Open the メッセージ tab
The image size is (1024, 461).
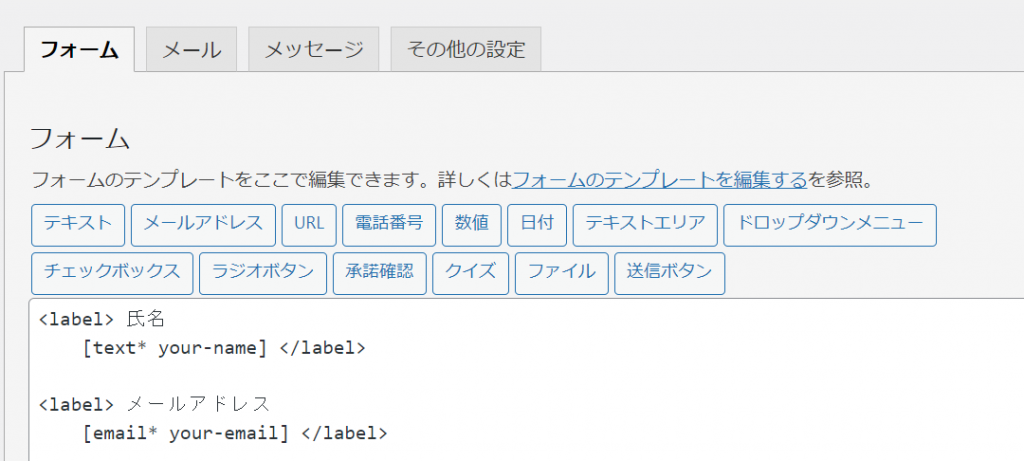pos(313,50)
